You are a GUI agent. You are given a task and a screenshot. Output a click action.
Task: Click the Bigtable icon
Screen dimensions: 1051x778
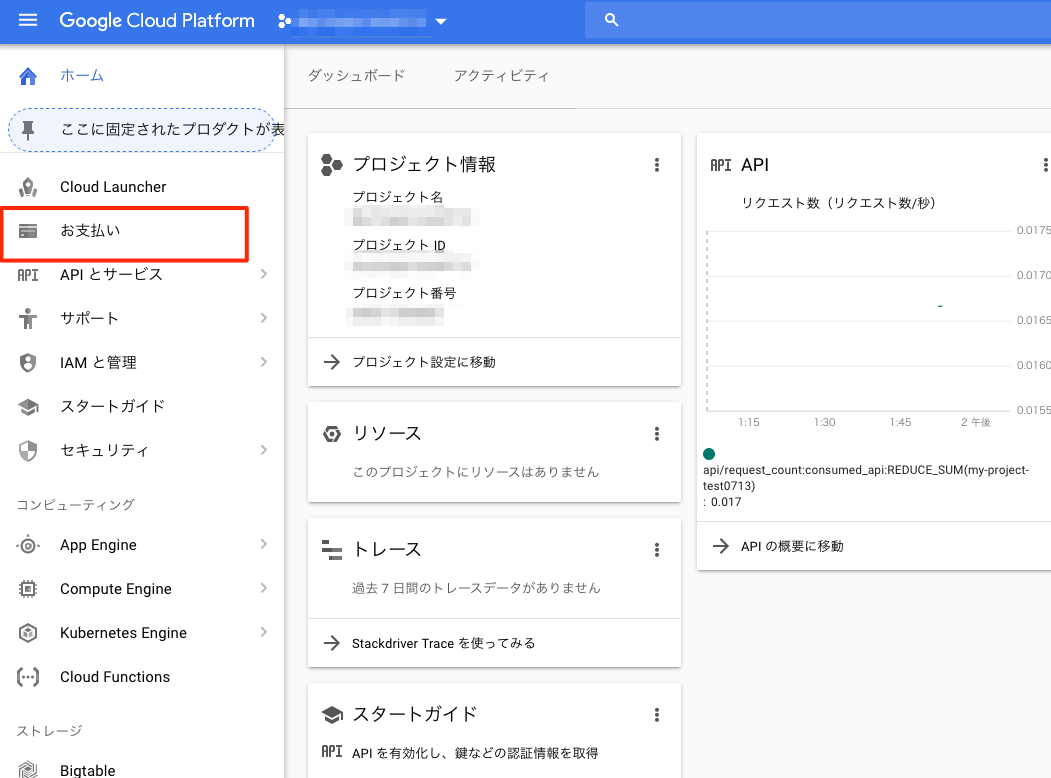point(27,769)
